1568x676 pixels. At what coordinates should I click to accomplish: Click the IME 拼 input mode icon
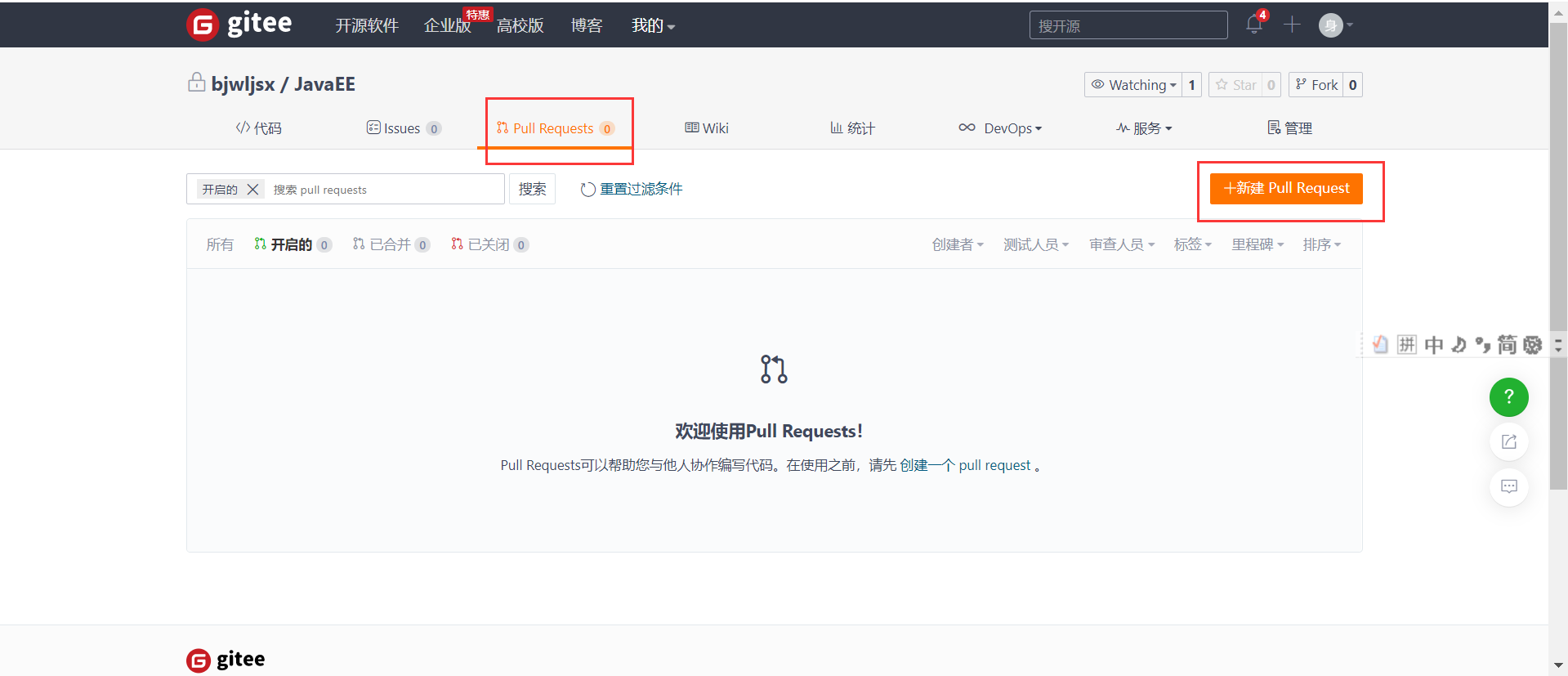(x=1407, y=344)
